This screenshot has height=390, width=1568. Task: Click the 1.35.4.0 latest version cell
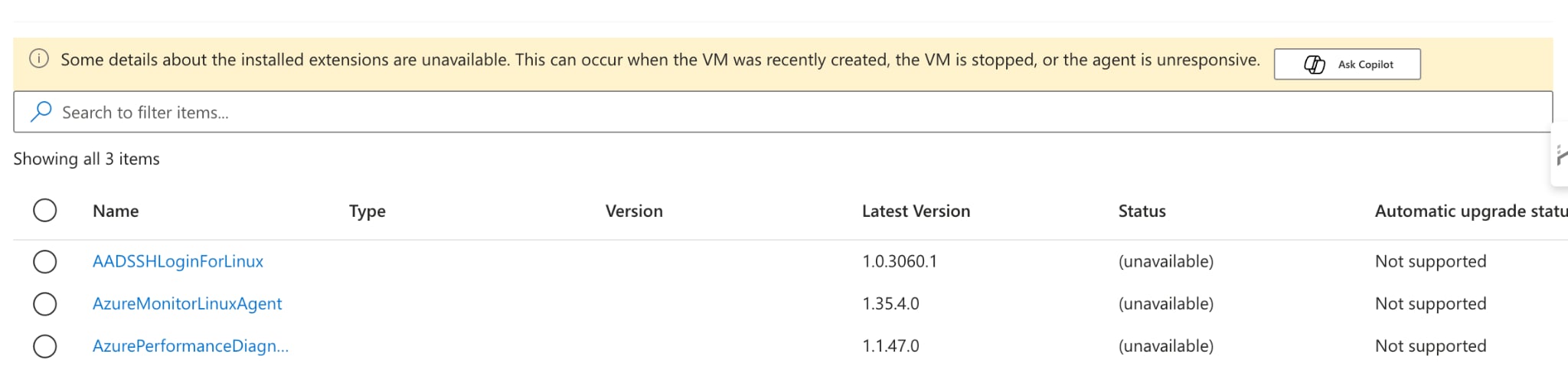890,303
